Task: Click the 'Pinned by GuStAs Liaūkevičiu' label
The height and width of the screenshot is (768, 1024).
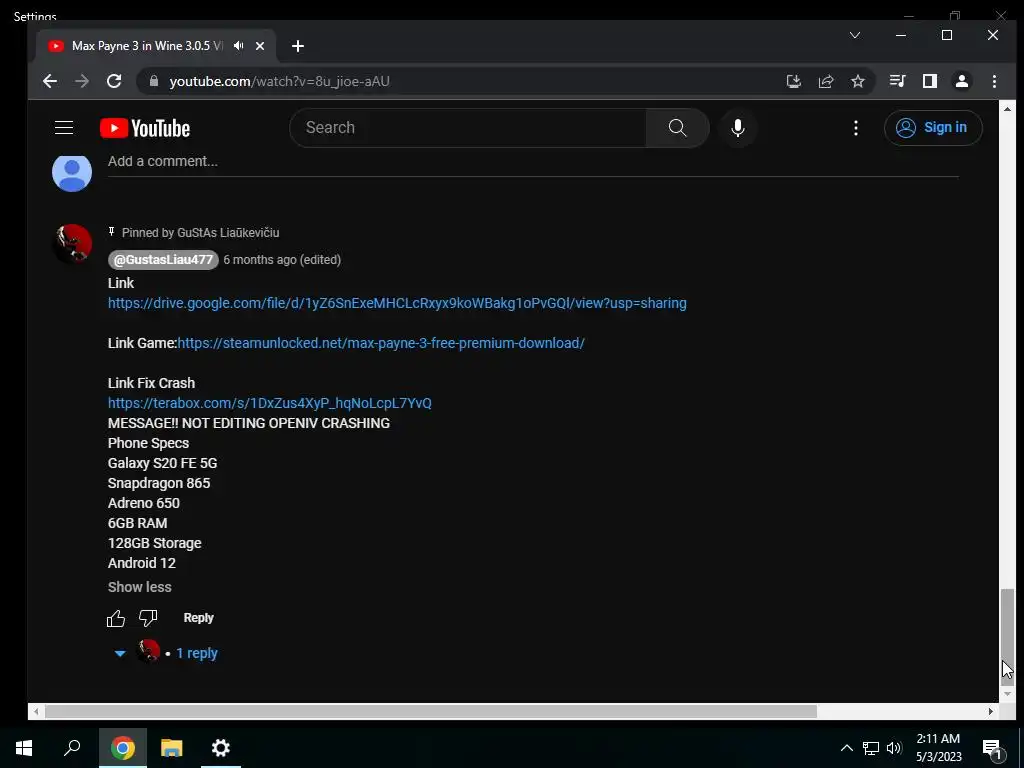Action: (x=200, y=232)
